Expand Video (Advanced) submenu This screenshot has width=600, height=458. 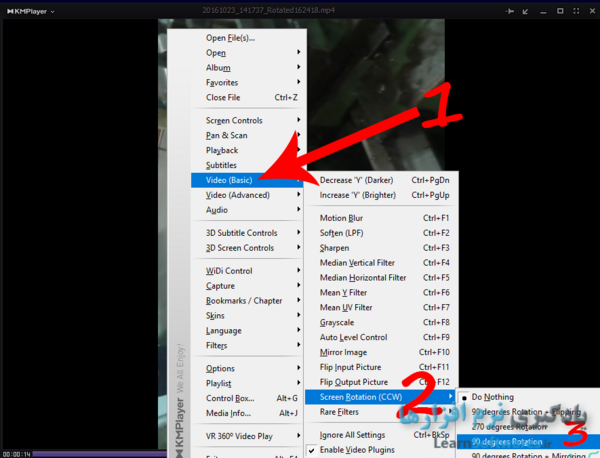[248, 195]
